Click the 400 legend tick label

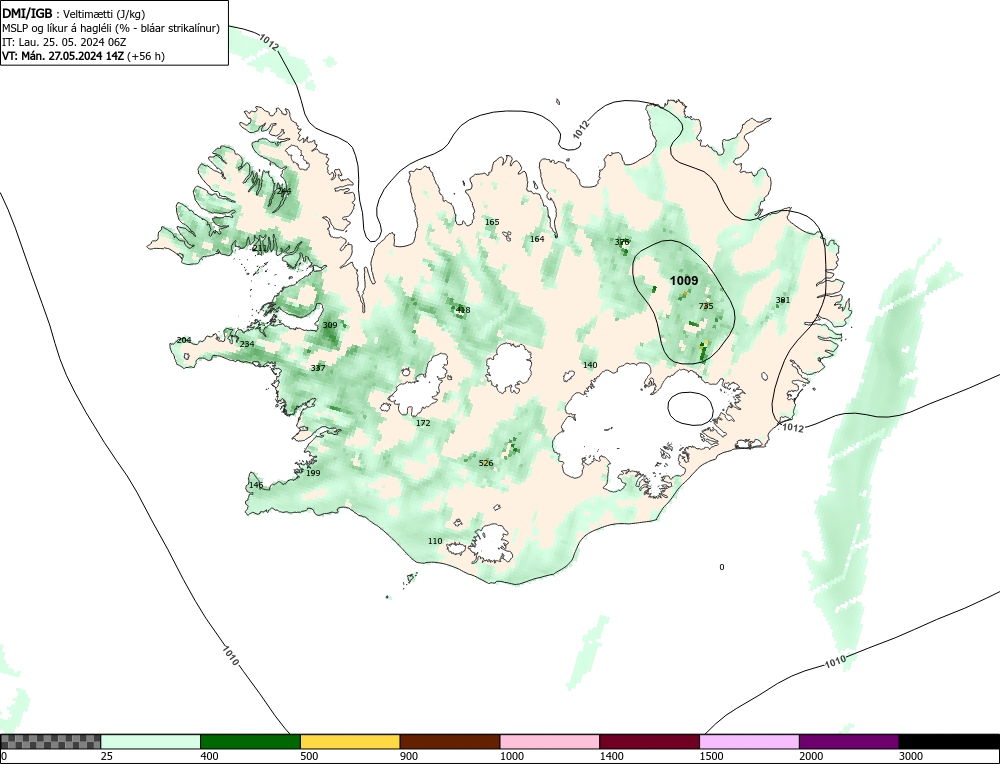pos(209,756)
